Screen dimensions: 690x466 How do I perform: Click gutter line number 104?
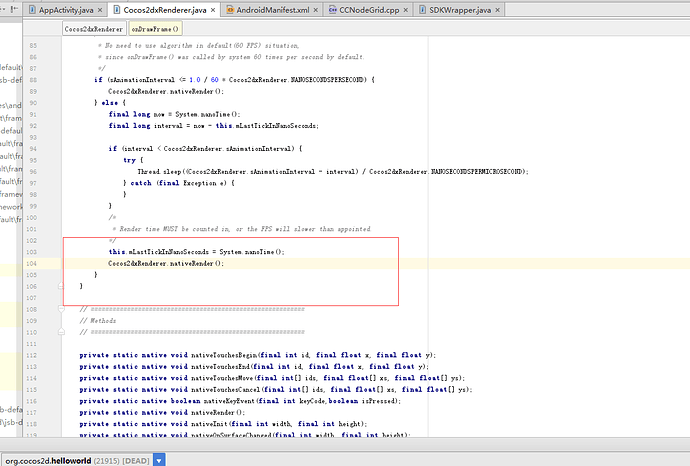click(x=32, y=264)
